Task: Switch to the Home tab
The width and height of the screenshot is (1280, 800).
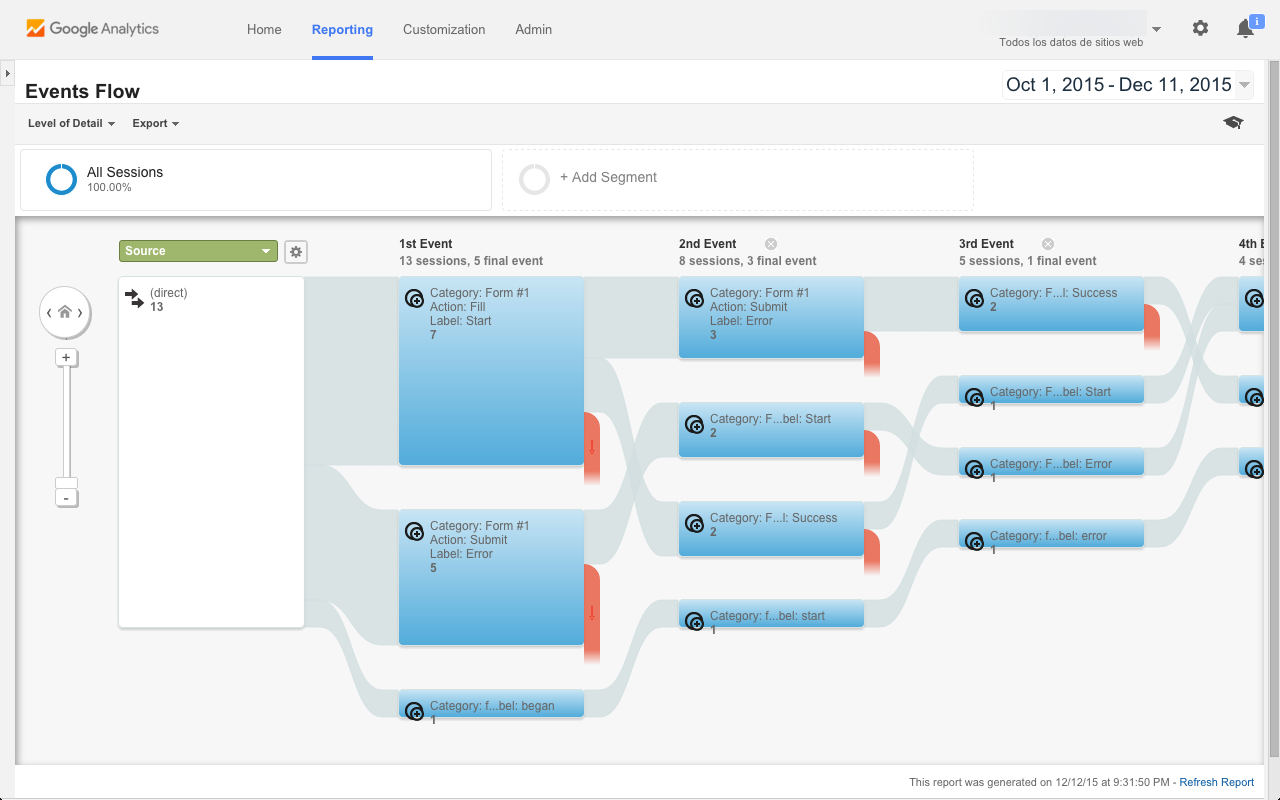Action: 264,29
